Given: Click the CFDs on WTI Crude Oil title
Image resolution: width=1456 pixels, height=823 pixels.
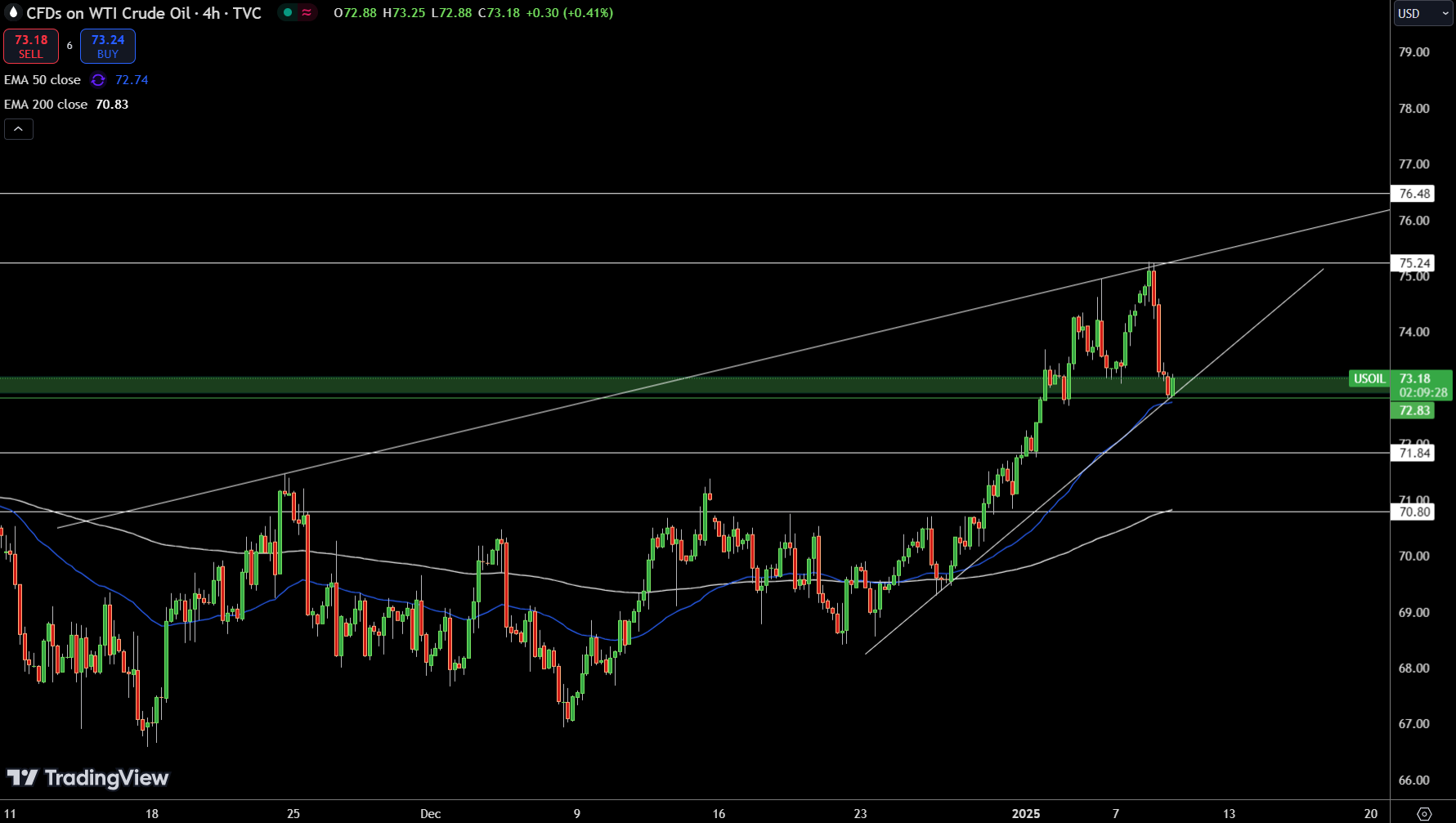Looking at the screenshot, I should click(x=144, y=13).
